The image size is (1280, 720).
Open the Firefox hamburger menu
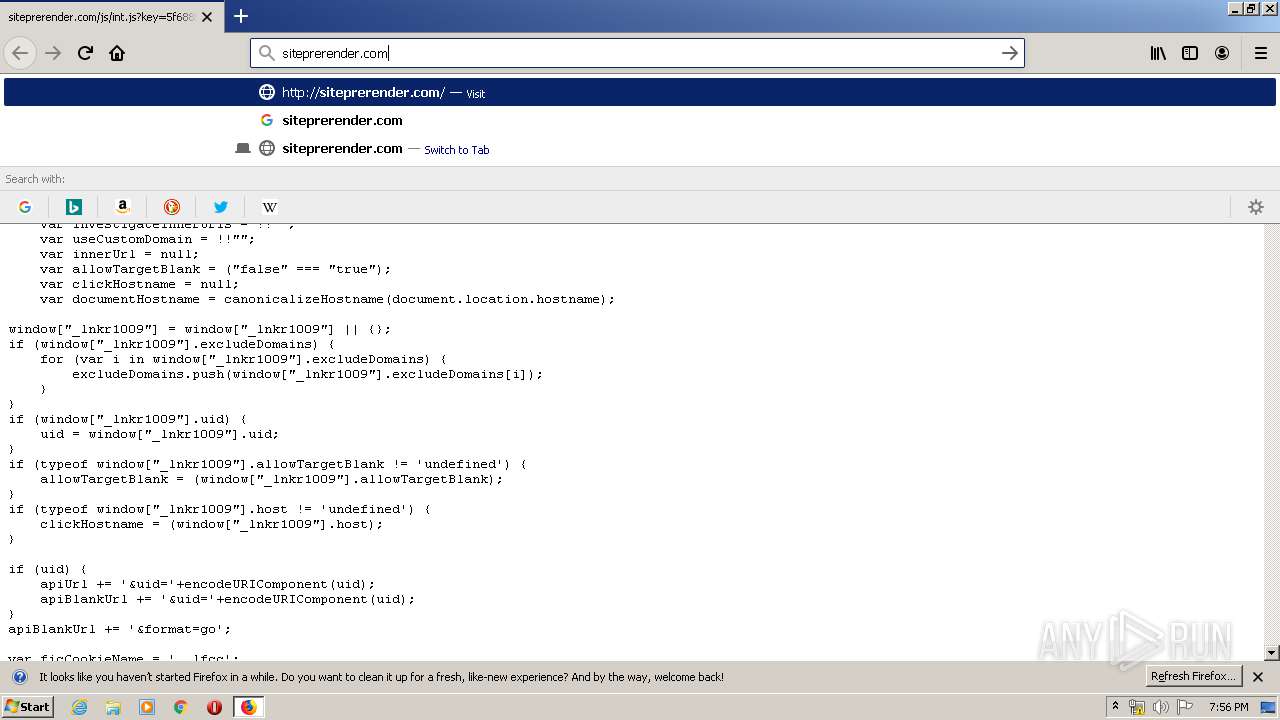(1261, 53)
